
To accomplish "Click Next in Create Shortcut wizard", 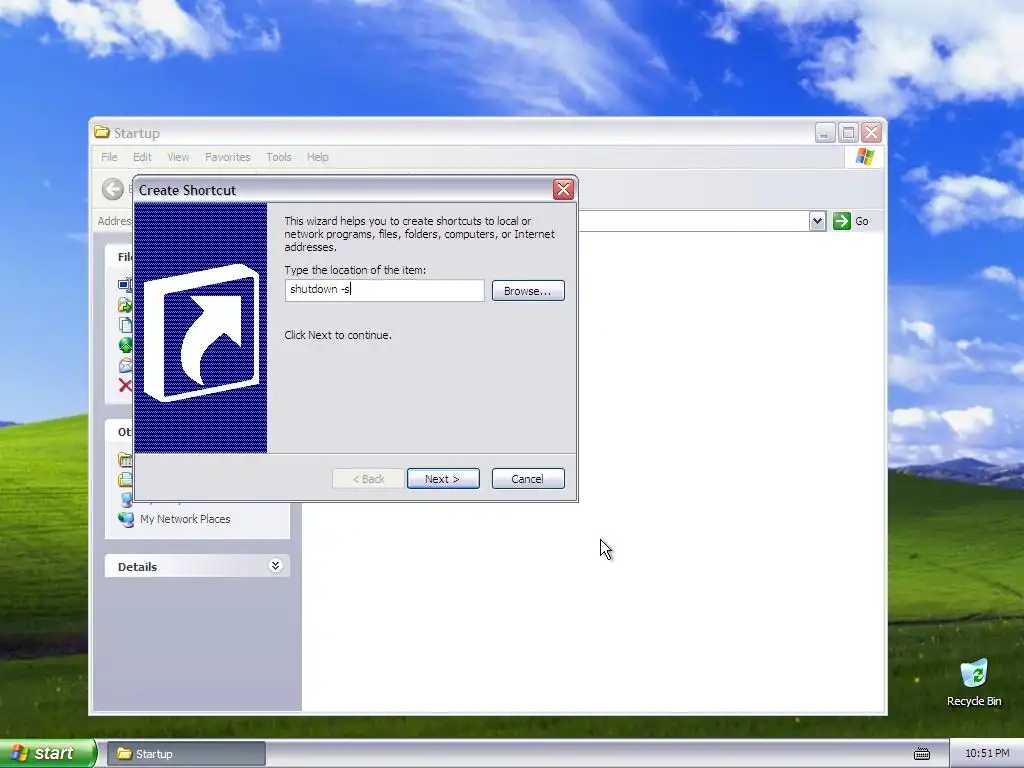I will coord(443,479).
